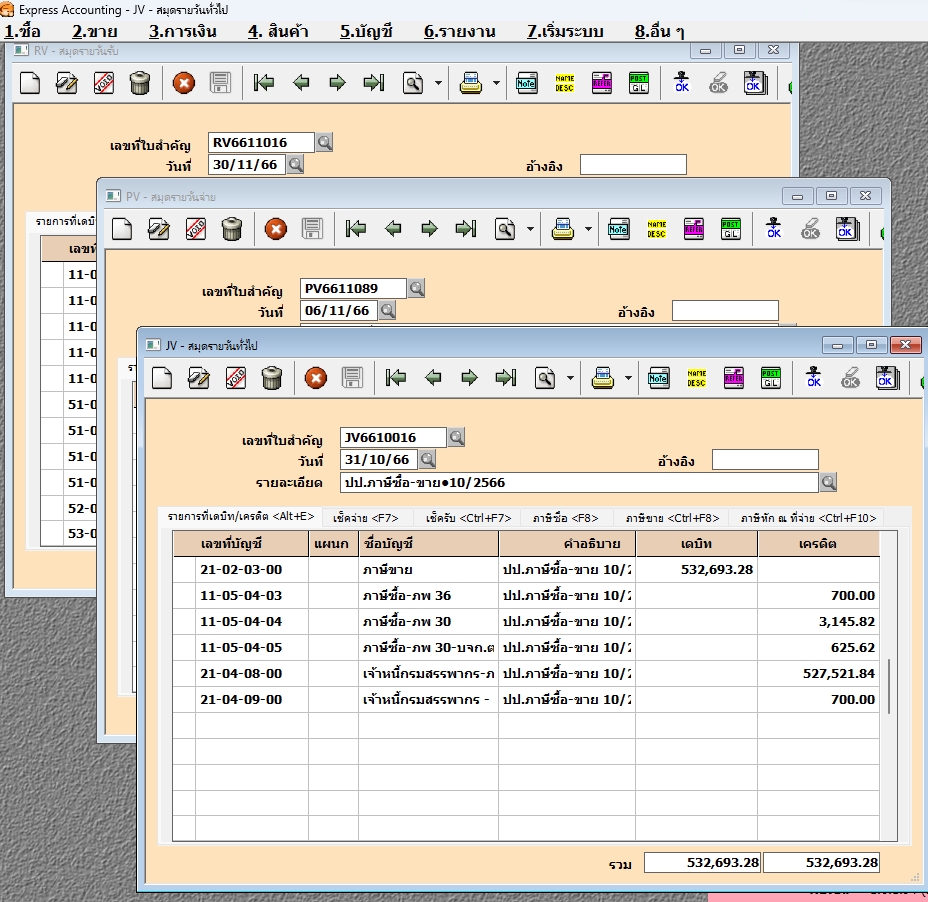The width and height of the screenshot is (928, 902).
Task: Select credit cell 527,521.84
Action: point(819,674)
